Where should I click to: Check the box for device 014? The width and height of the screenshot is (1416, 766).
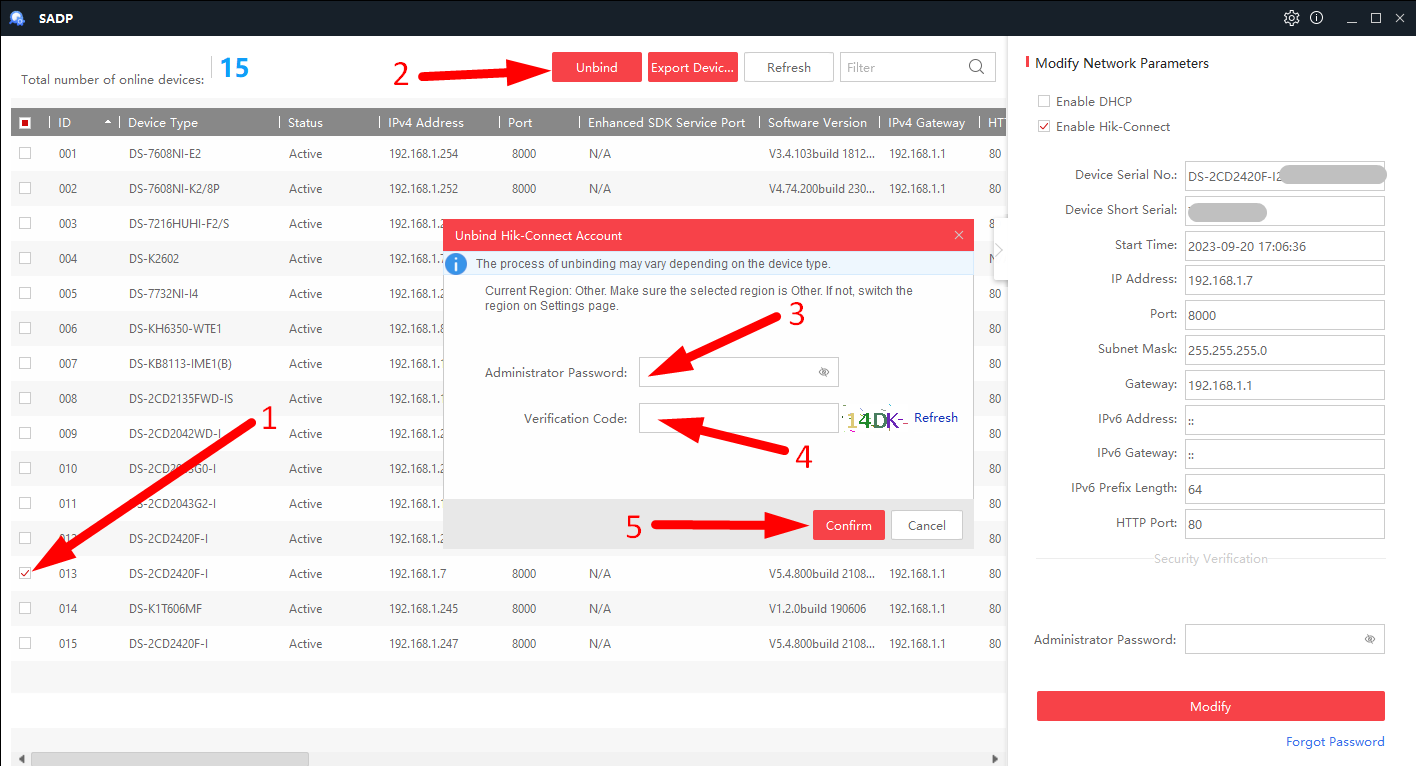coord(25,608)
